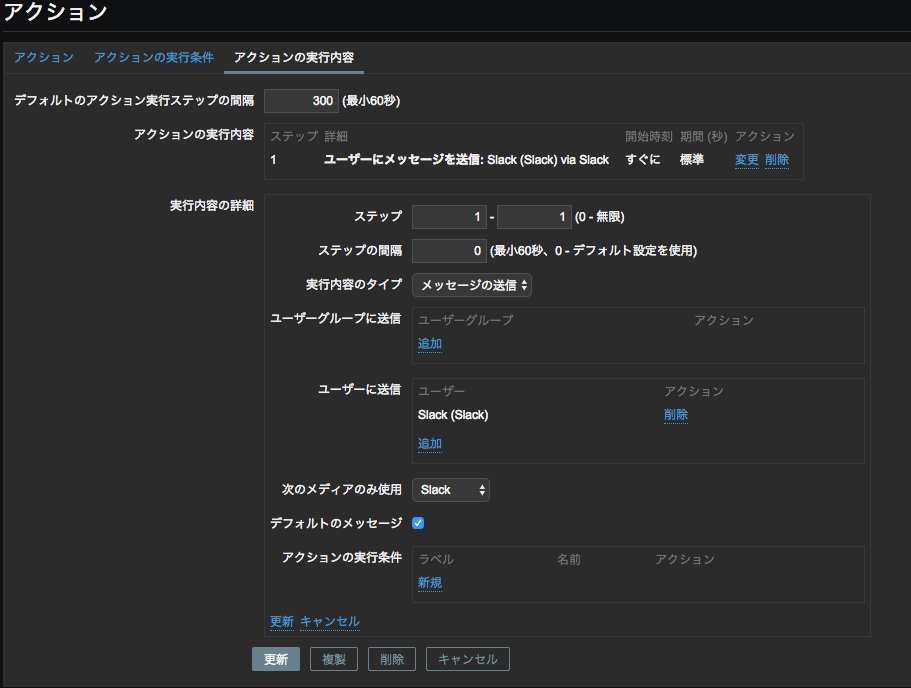Click 追加 under ユーザーに送信

[429, 444]
